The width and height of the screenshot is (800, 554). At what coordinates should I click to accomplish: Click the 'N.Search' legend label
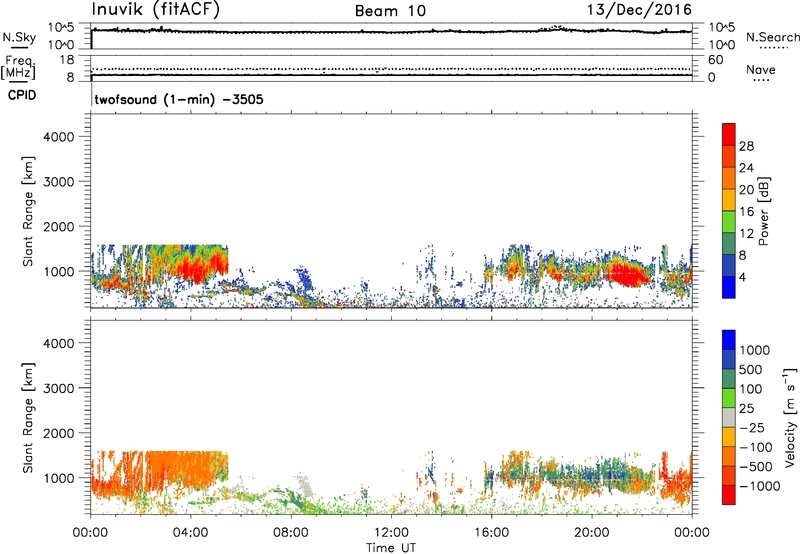(x=772, y=37)
